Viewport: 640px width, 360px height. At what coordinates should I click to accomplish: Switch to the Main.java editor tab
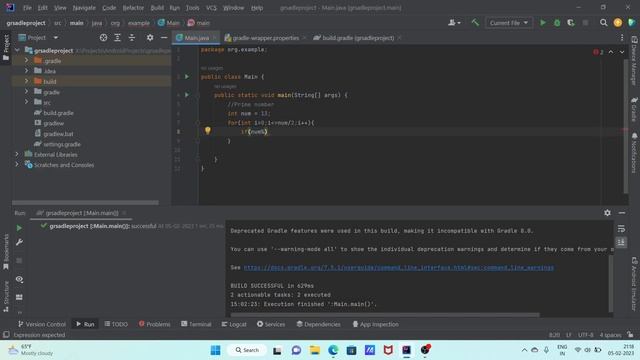pyautogui.click(x=196, y=38)
